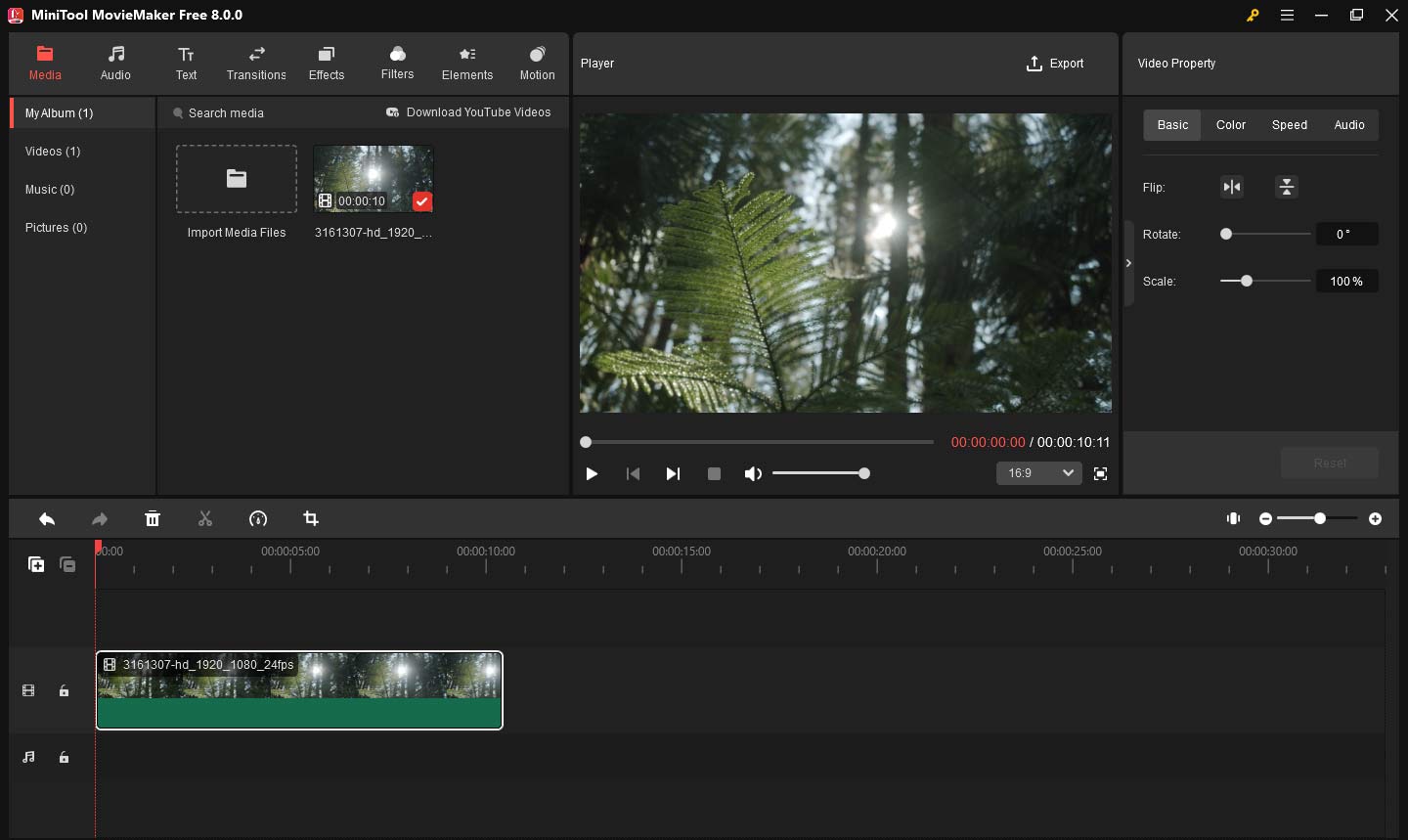
Task: Stop video playback
Action: [x=714, y=473]
